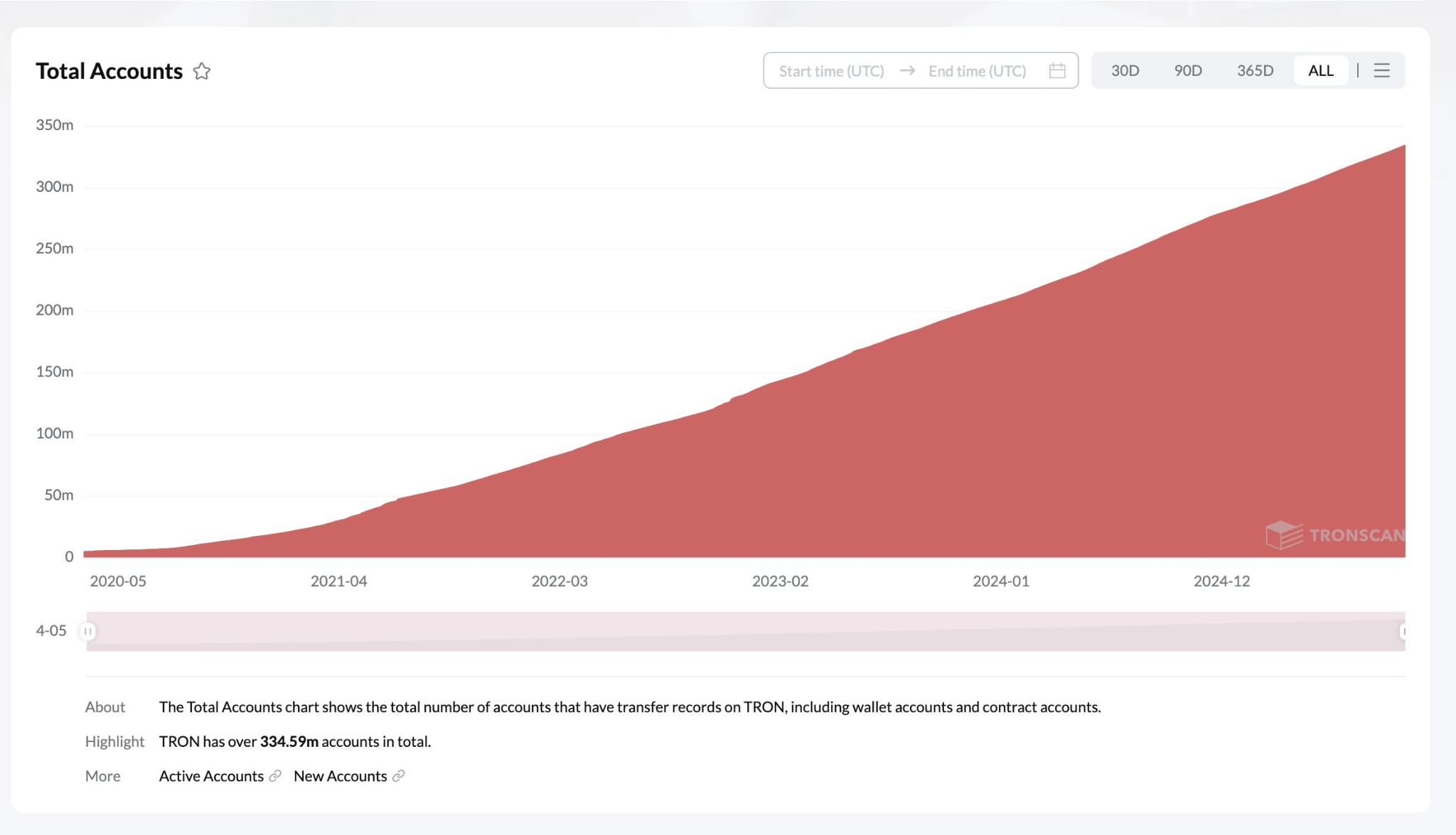Click the middle of the range selector bar

745,631
